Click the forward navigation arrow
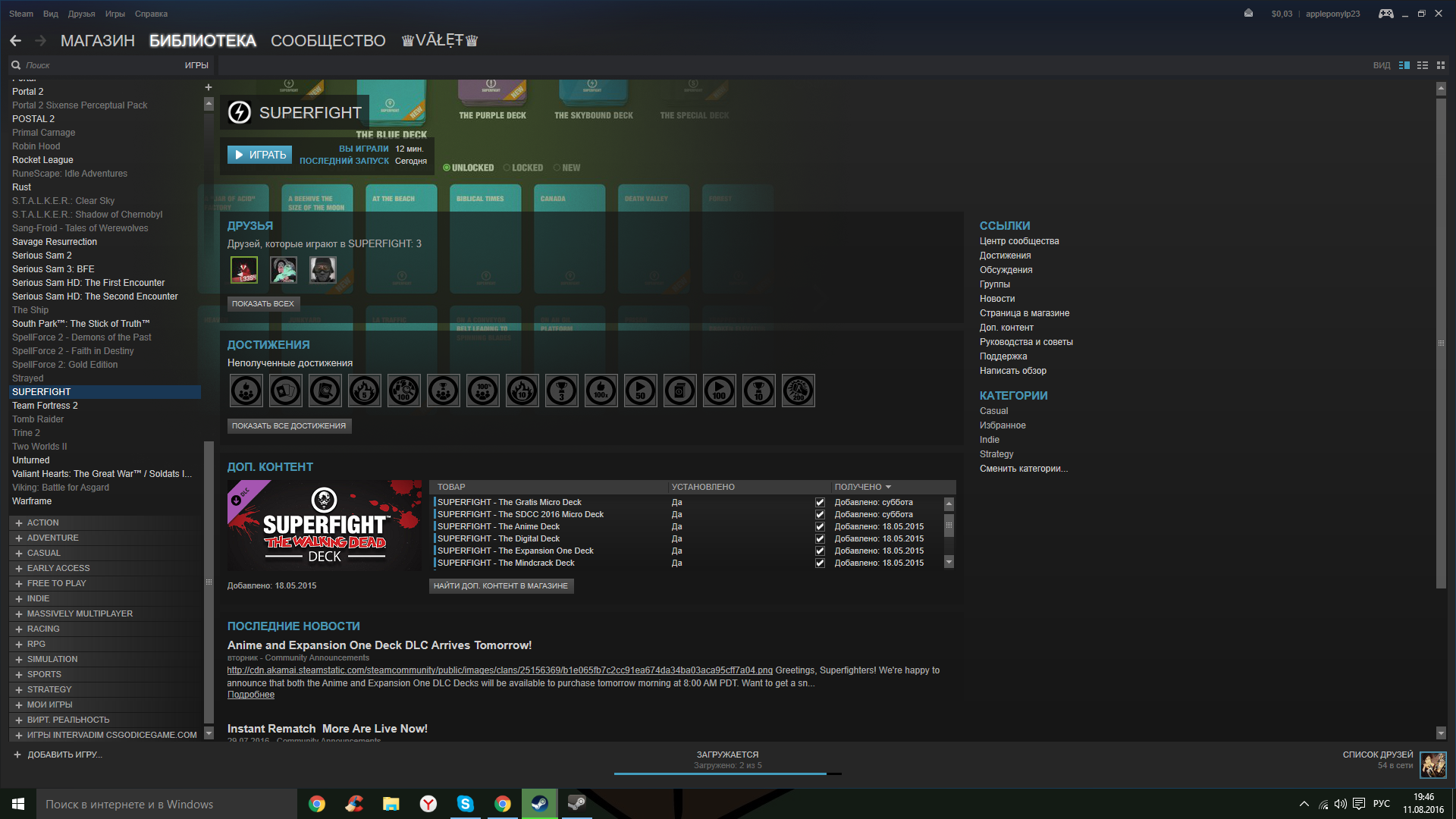The height and width of the screenshot is (819, 1456). click(41, 40)
